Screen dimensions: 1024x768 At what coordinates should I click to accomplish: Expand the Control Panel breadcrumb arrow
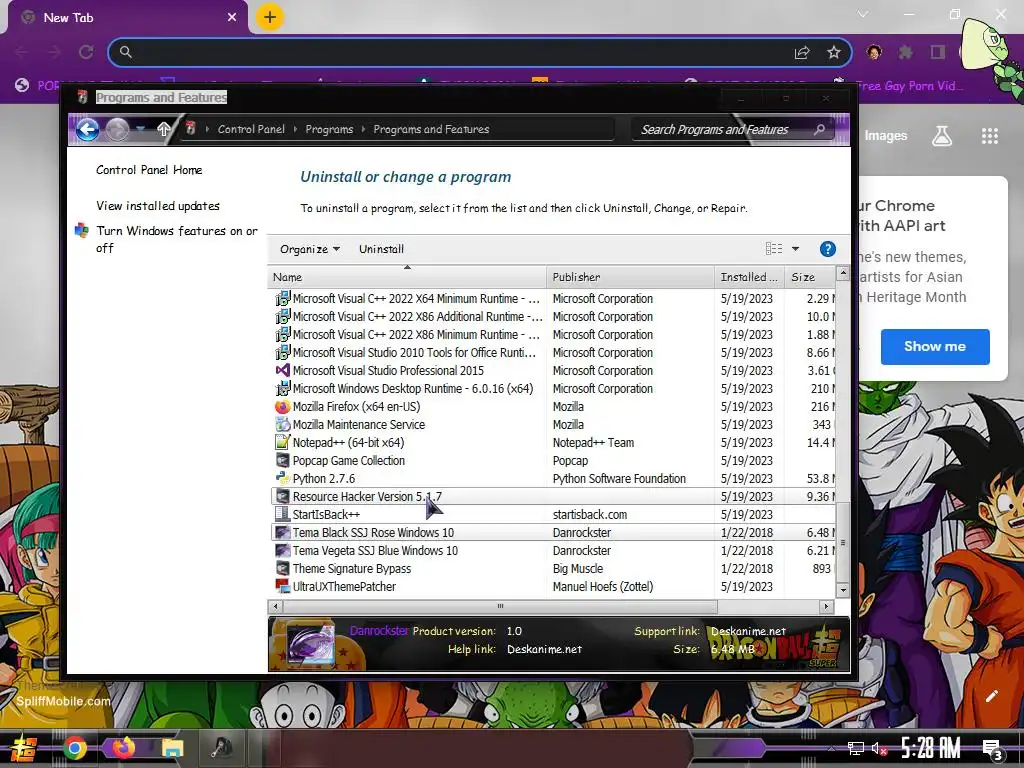click(295, 129)
